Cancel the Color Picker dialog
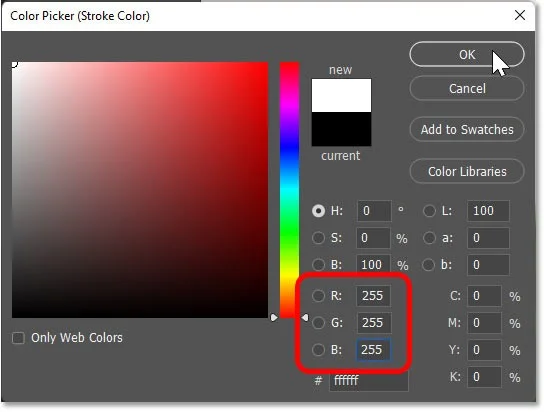 (467, 88)
